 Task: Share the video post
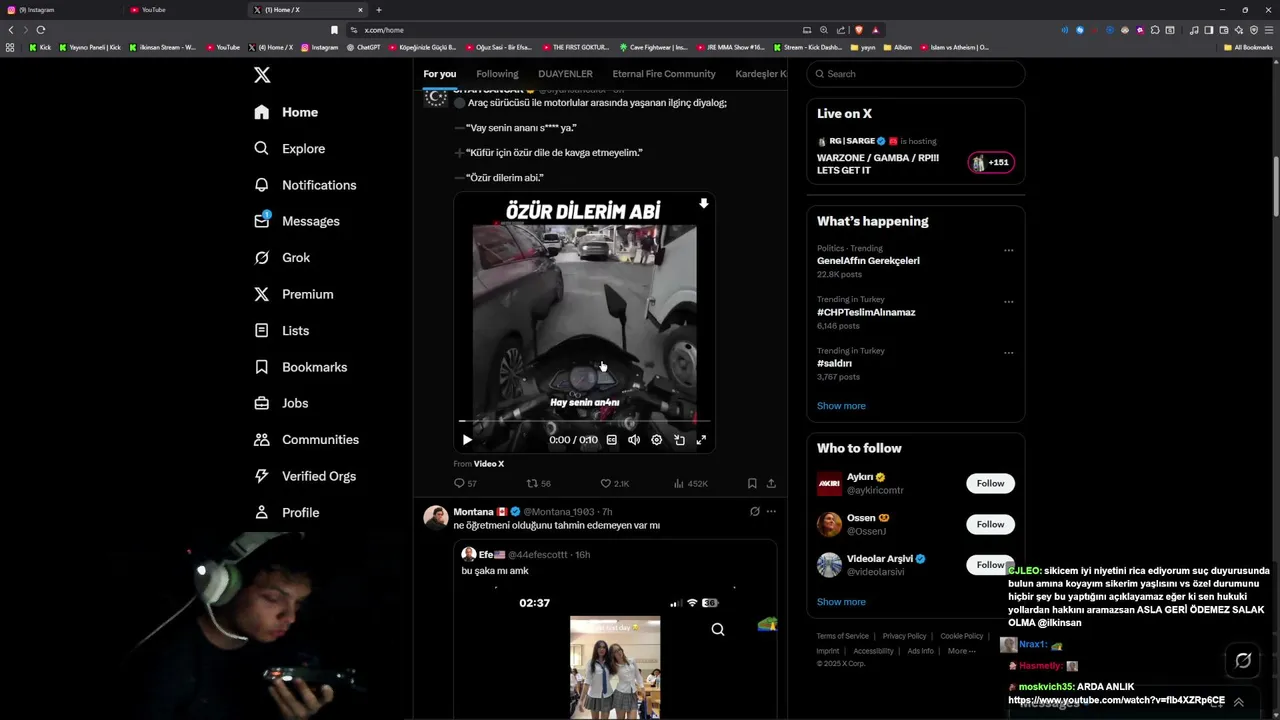[x=771, y=483]
